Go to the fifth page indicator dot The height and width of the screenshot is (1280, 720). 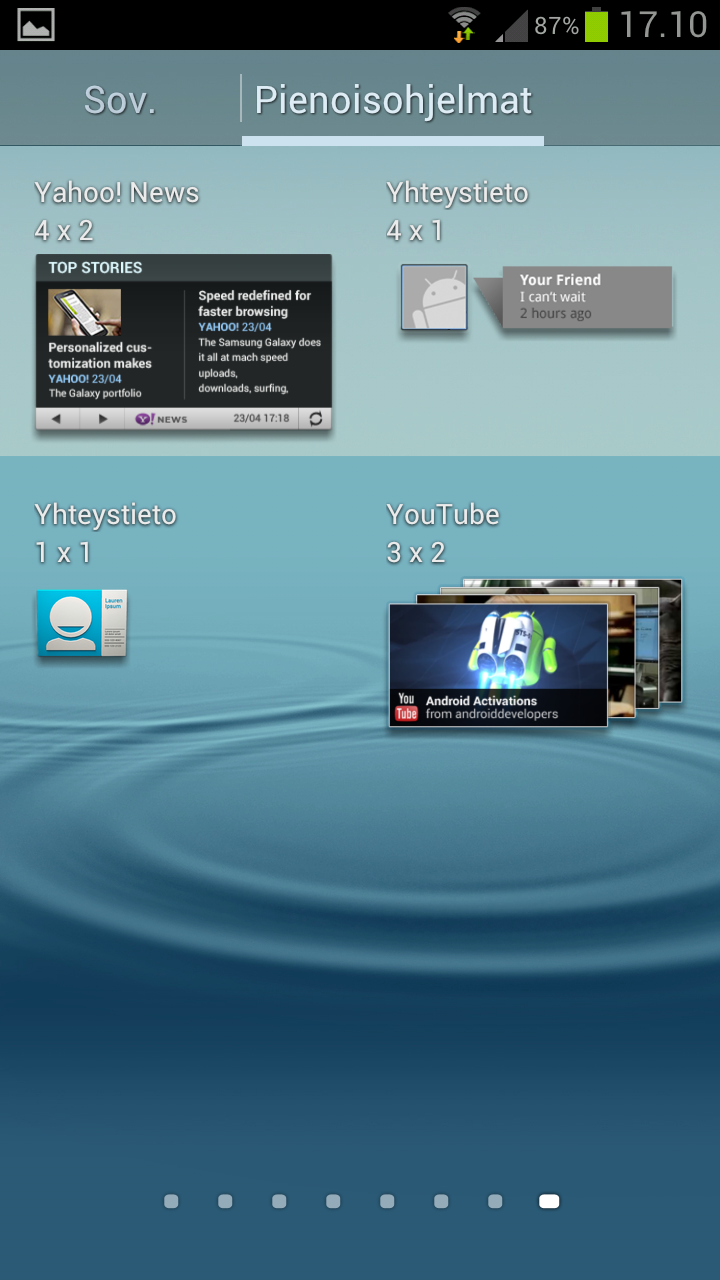(387, 1201)
